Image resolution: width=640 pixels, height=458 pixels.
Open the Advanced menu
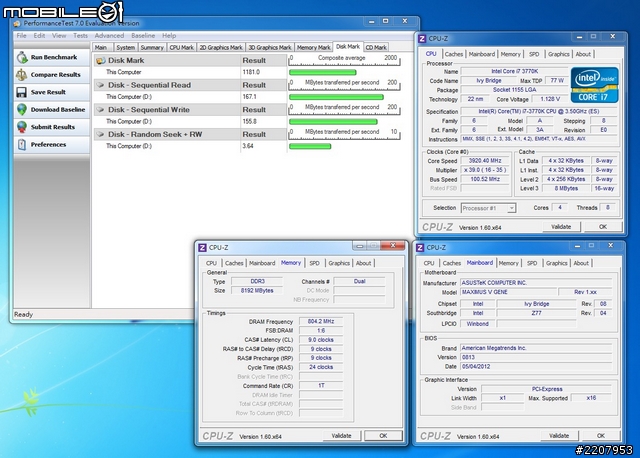[x=109, y=36]
